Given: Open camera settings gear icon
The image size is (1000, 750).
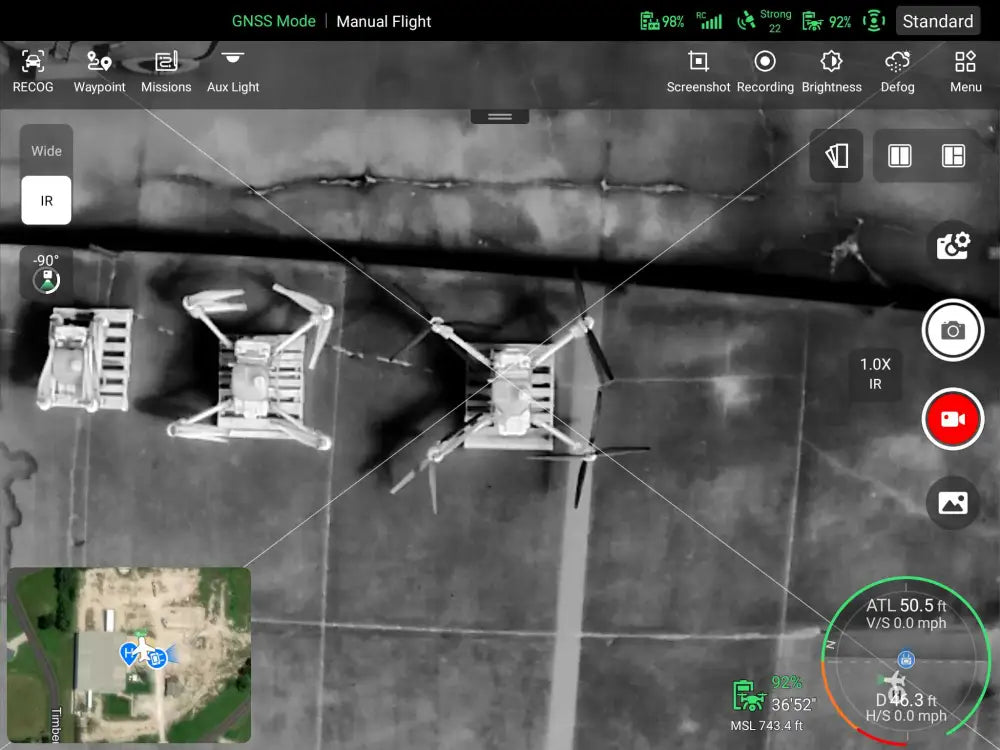Looking at the screenshot, I should click(x=953, y=246).
